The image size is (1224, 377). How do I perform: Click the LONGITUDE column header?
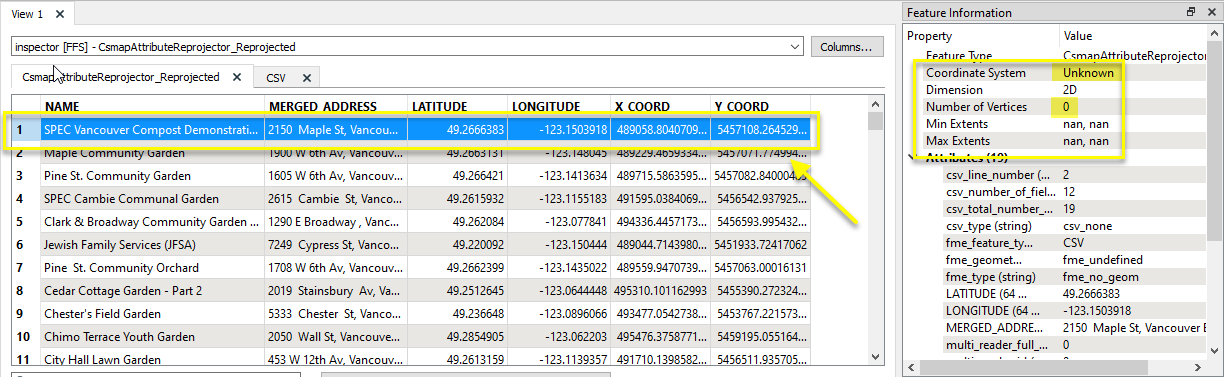tap(559, 106)
